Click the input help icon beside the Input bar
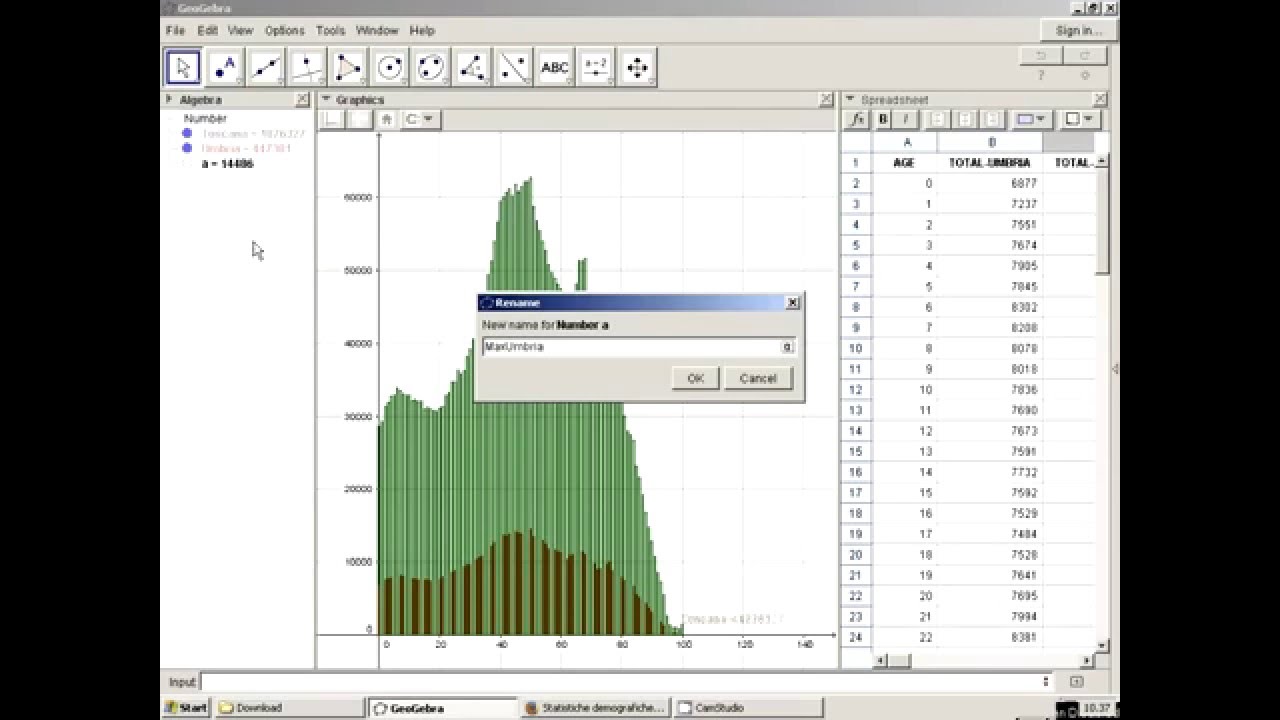Viewport: 1280px width, 720px height. coord(1076,682)
